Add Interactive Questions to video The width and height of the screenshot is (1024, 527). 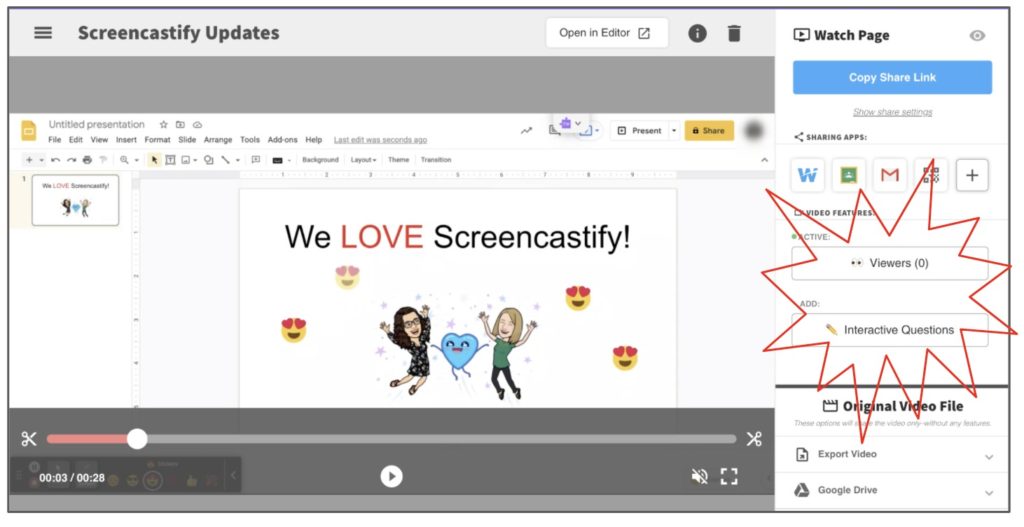click(889, 330)
